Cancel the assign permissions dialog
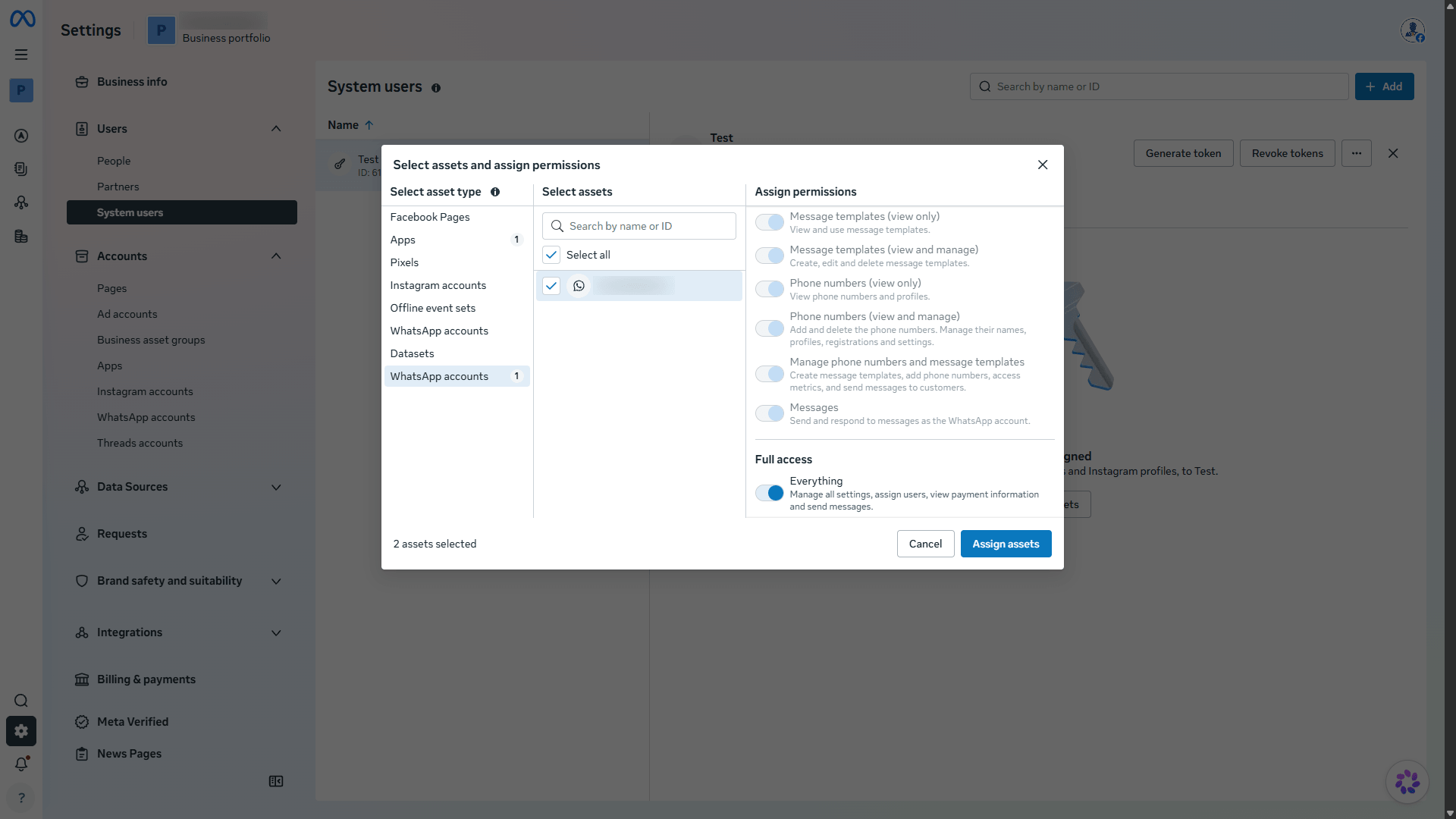 pyautogui.click(x=925, y=544)
